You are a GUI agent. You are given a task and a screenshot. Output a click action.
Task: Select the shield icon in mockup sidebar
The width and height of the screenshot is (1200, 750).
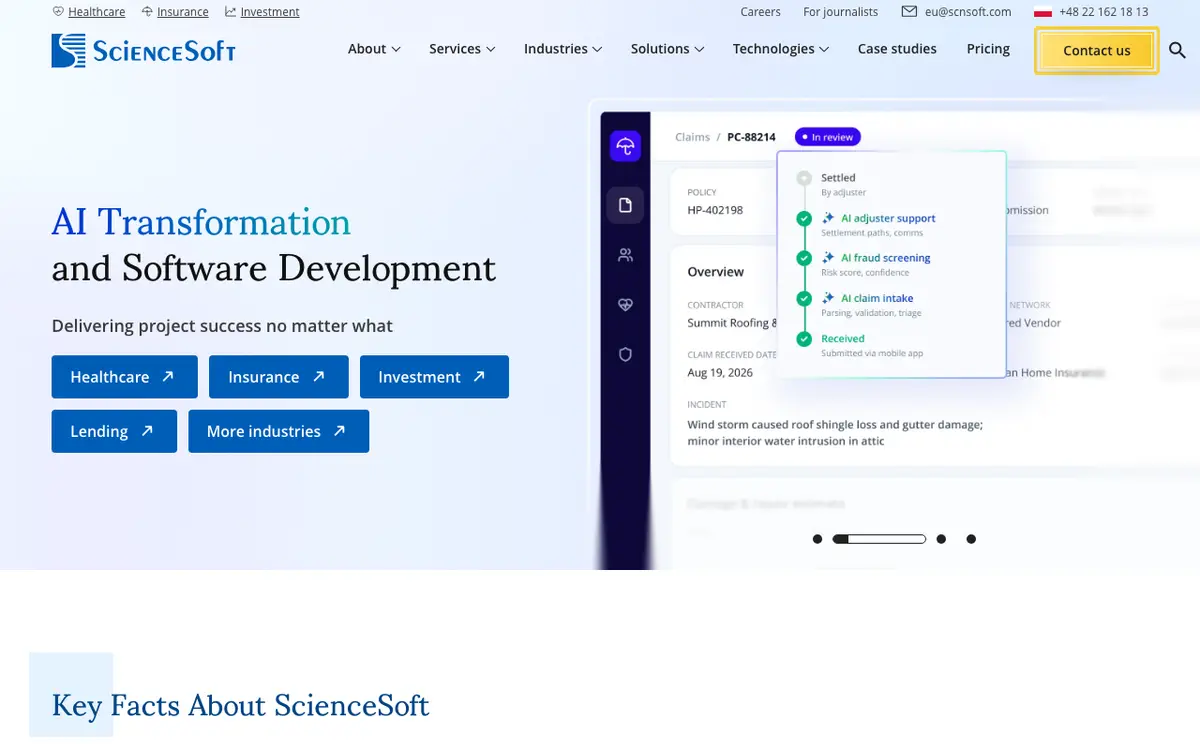coord(625,354)
